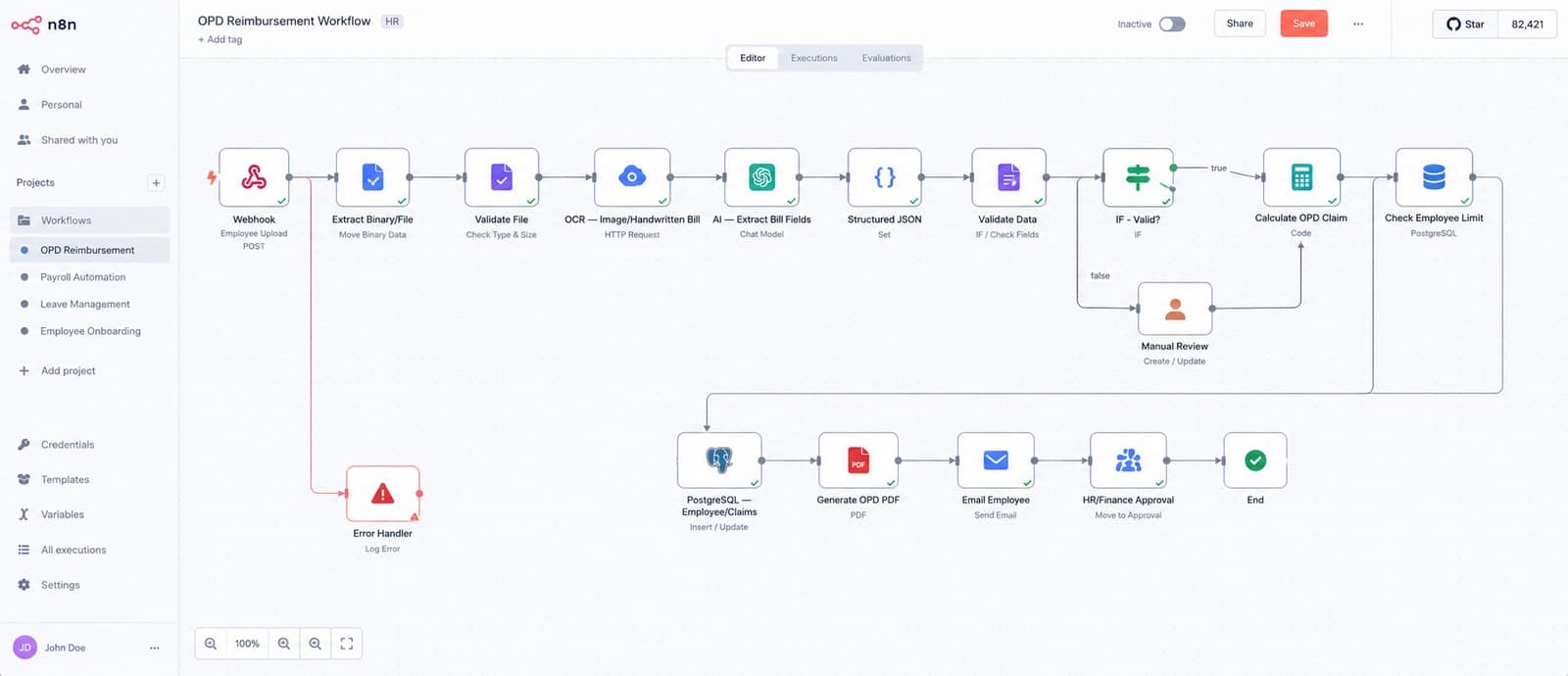Open the Manual Review node
1568x676 pixels.
point(1175,309)
